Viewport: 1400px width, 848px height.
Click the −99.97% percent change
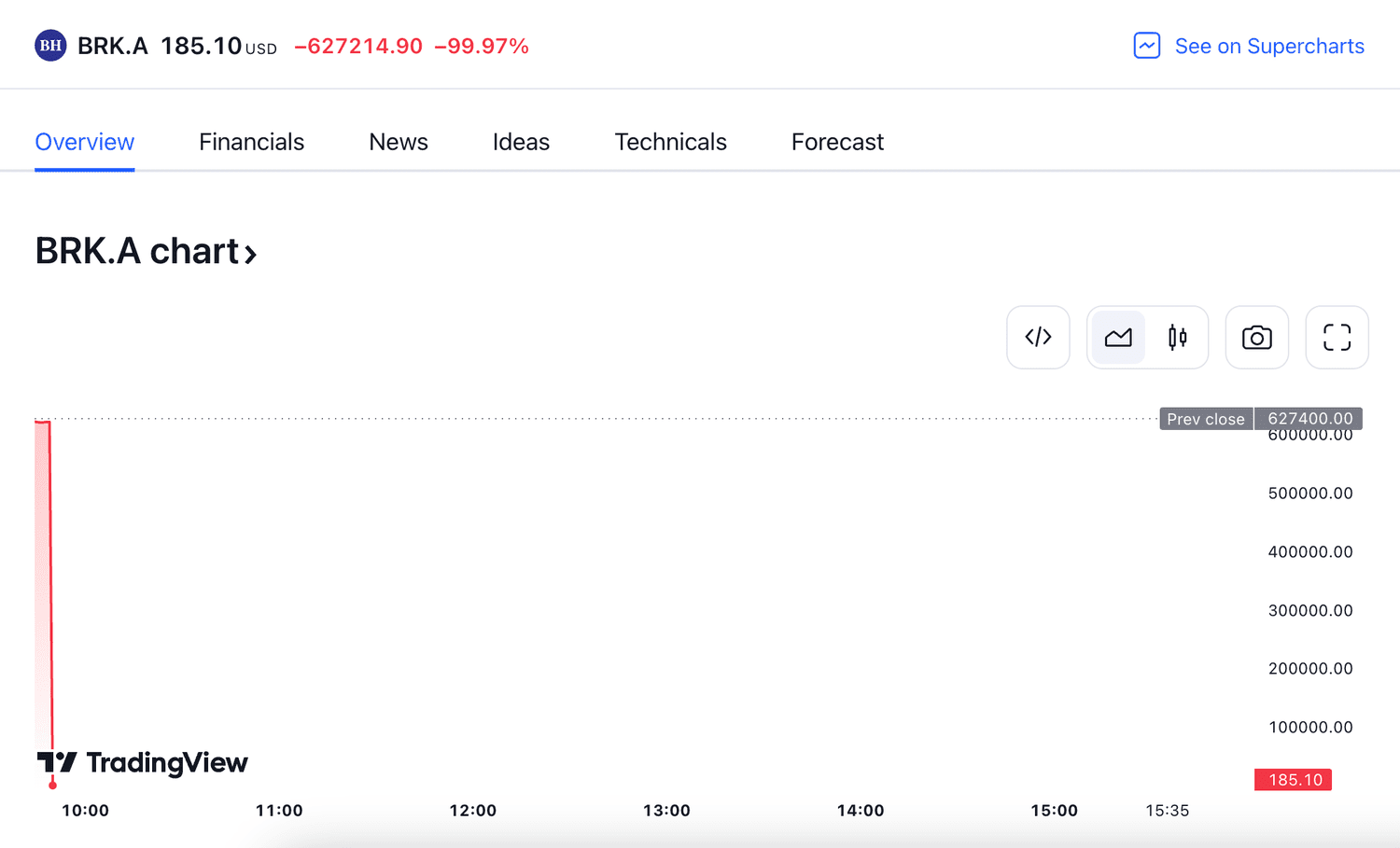point(482,47)
